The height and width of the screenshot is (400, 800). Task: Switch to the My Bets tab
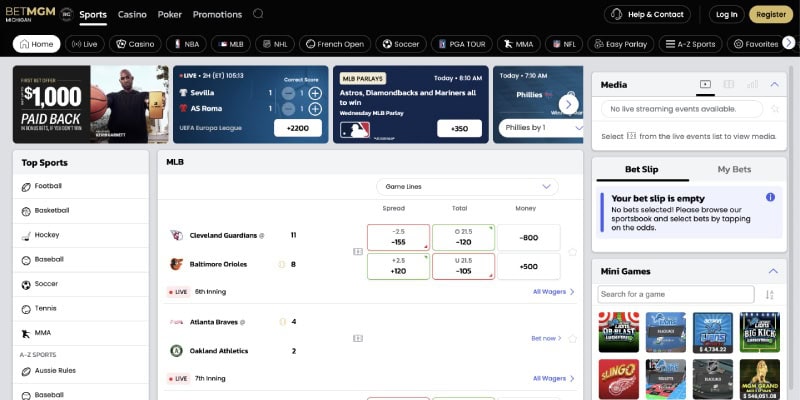click(x=734, y=169)
